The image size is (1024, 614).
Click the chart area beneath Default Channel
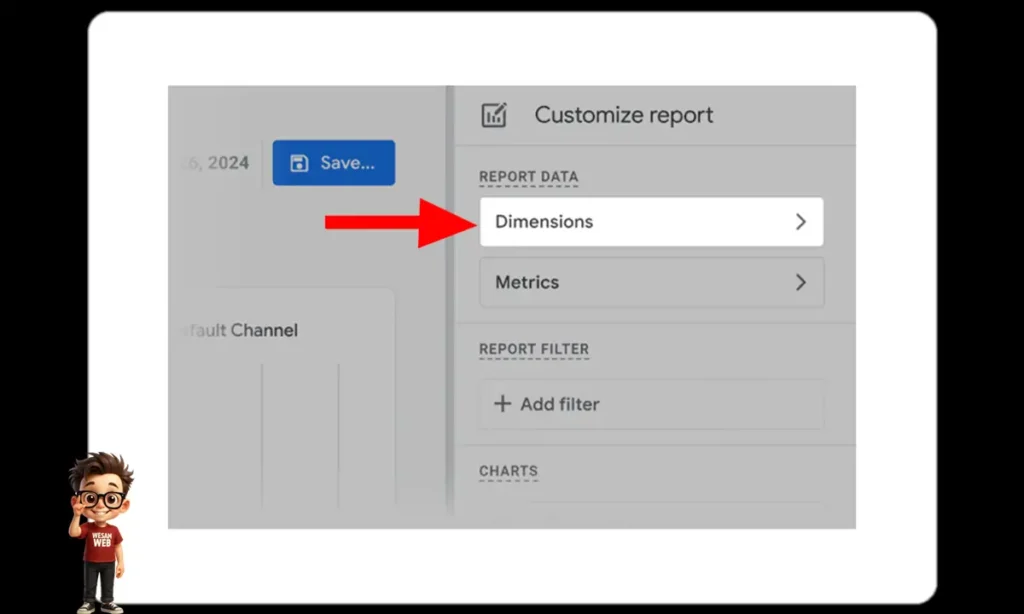tap(290, 430)
